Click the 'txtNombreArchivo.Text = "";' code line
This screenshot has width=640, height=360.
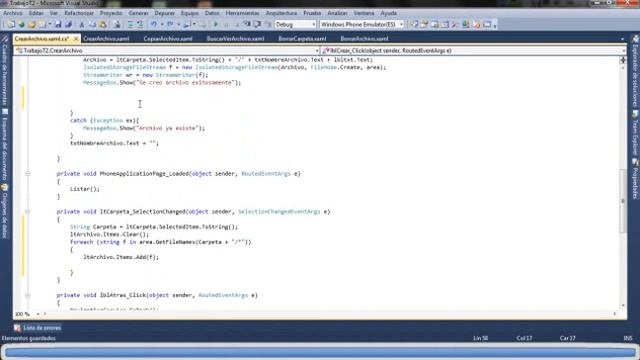coord(114,143)
